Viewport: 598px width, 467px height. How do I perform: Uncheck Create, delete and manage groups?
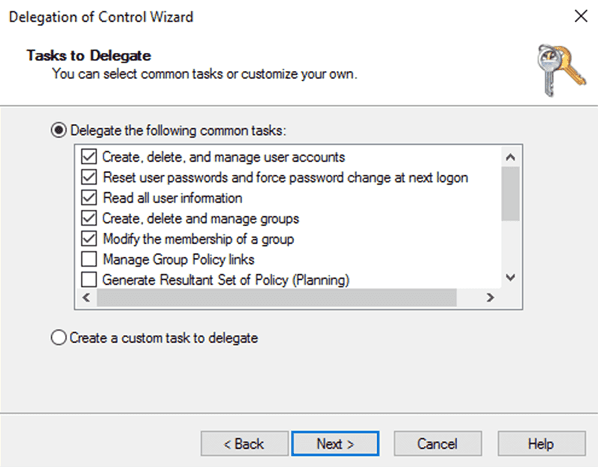tap(89, 218)
